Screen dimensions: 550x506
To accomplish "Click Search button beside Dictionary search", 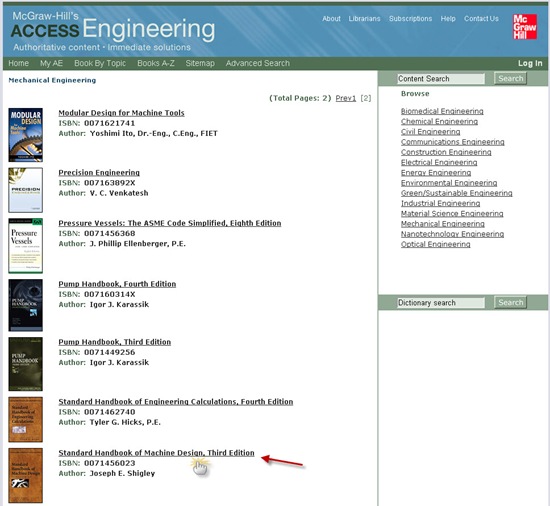I will tap(510, 303).
